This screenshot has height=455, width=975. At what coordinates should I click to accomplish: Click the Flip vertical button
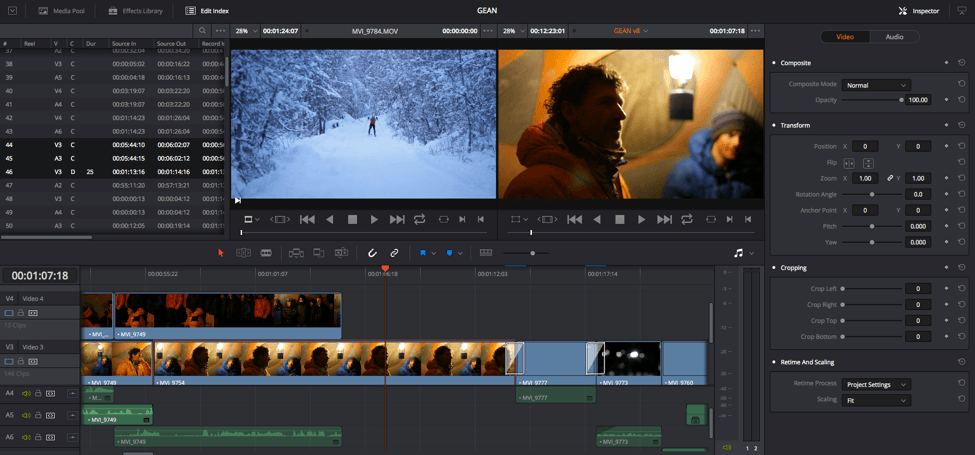(x=869, y=163)
